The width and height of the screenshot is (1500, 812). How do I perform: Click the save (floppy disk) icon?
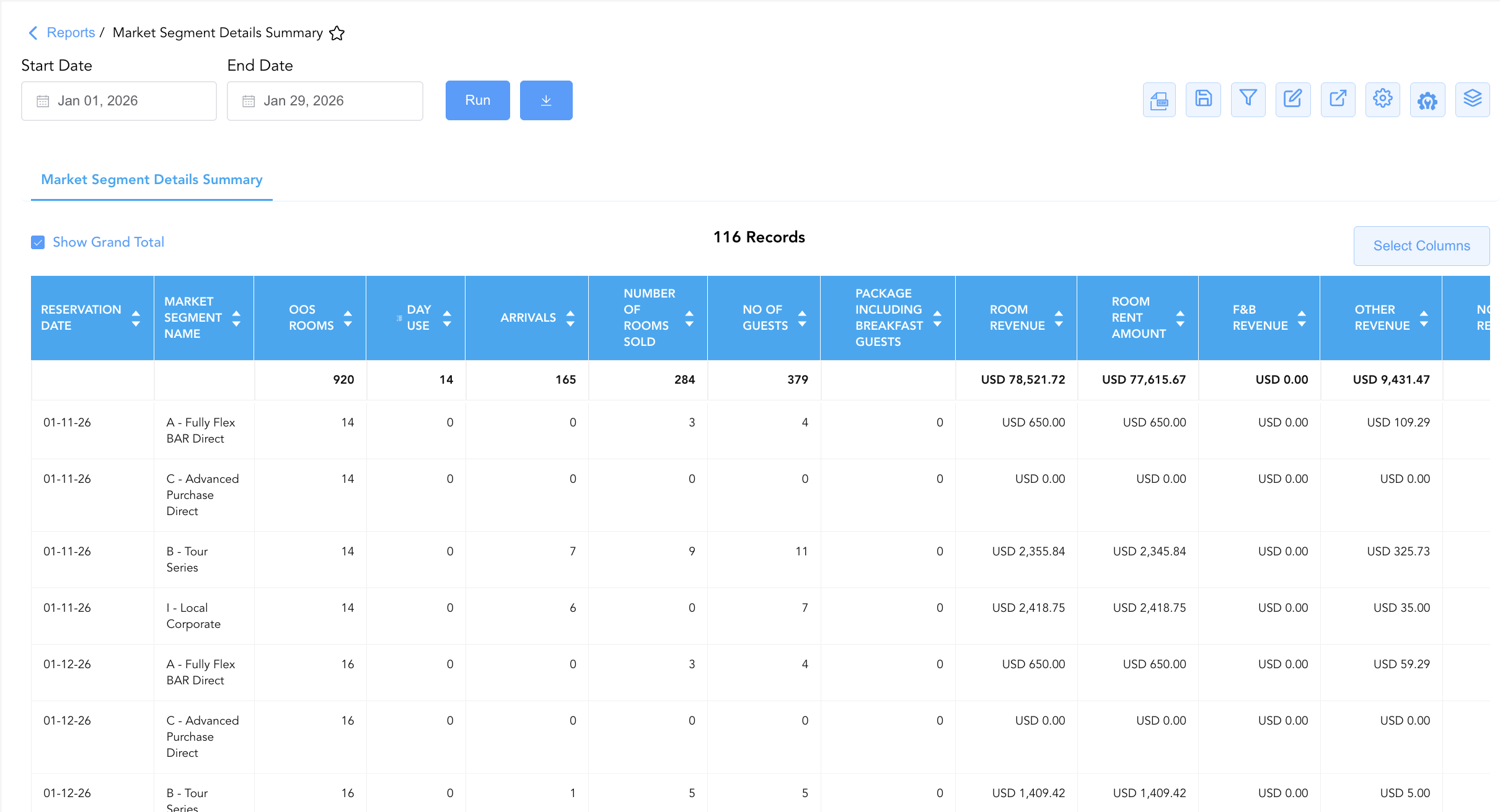(1203, 100)
